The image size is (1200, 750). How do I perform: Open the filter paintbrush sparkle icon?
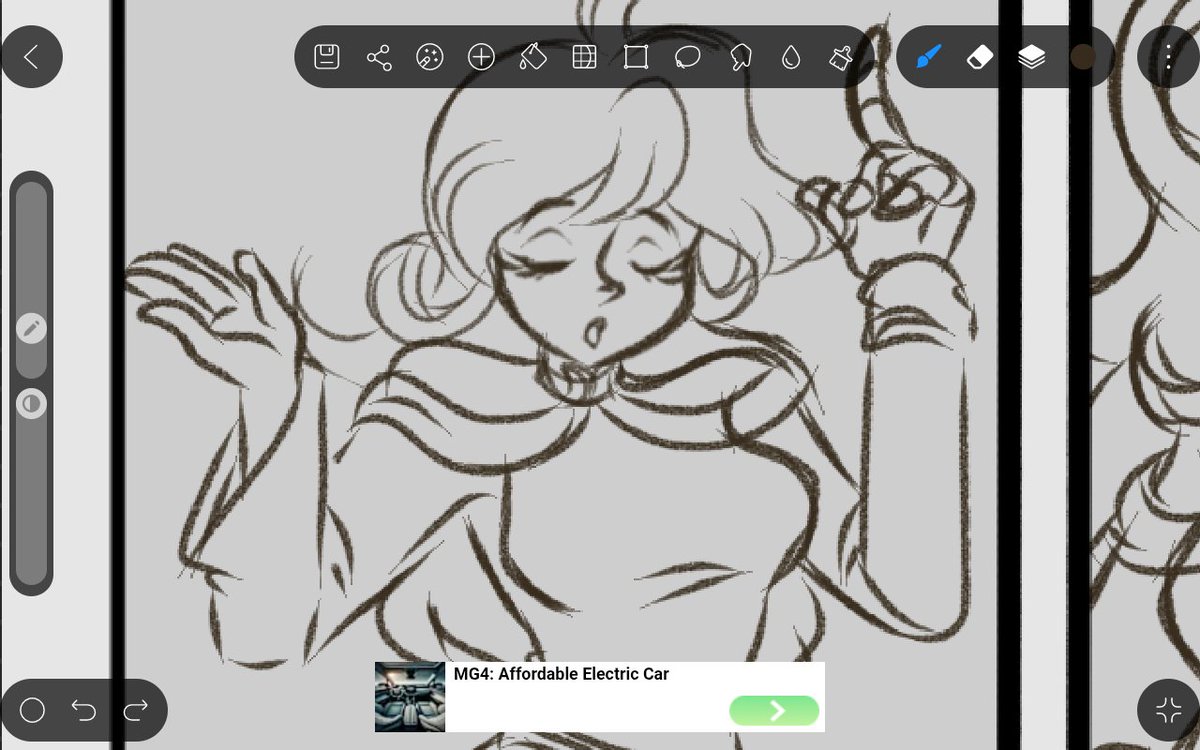point(840,57)
